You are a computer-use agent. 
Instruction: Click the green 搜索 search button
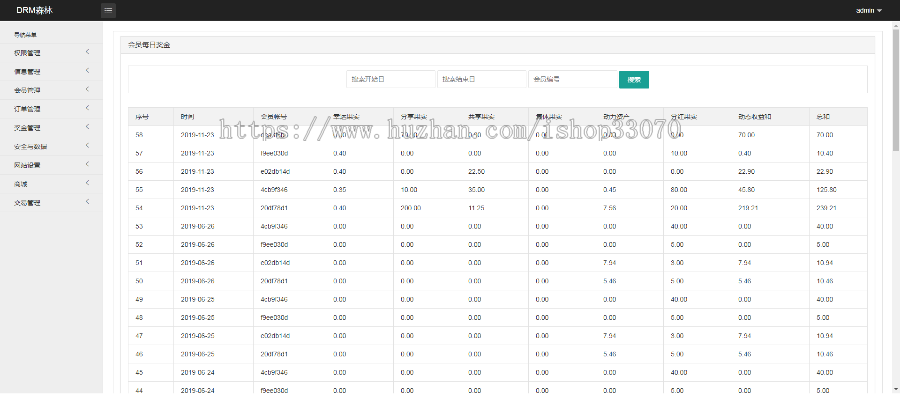[634, 79]
